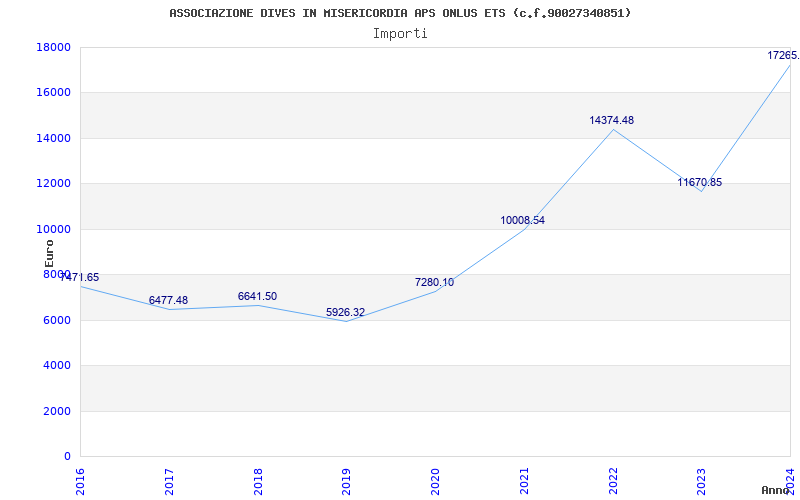Click the x-axis year 2023
The image size is (800, 500).
[x=702, y=482]
